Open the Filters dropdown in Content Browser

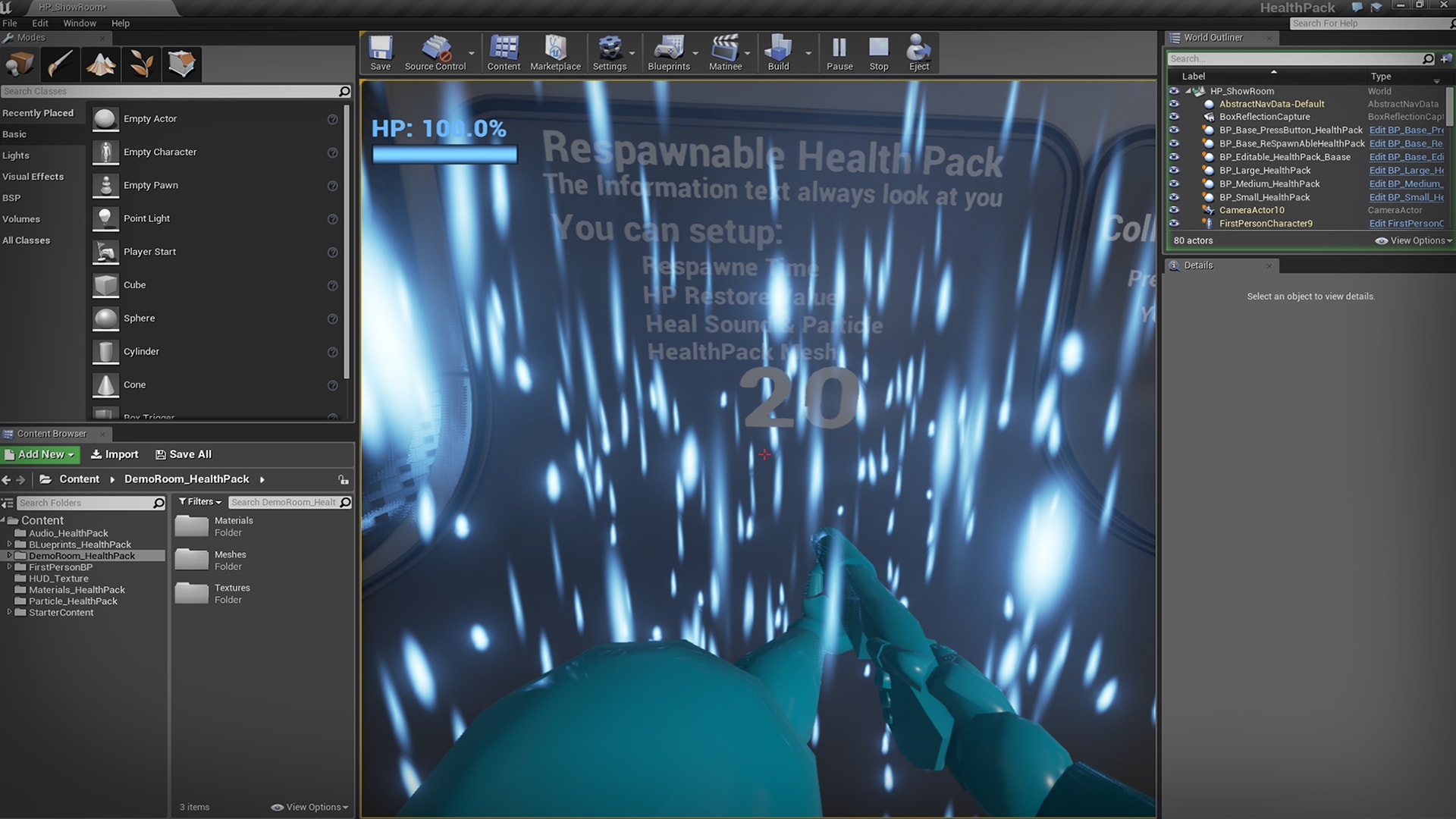[x=199, y=501]
